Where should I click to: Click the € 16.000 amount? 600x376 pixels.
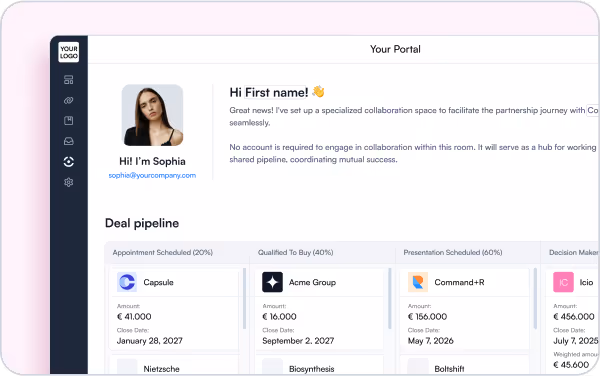point(279,317)
